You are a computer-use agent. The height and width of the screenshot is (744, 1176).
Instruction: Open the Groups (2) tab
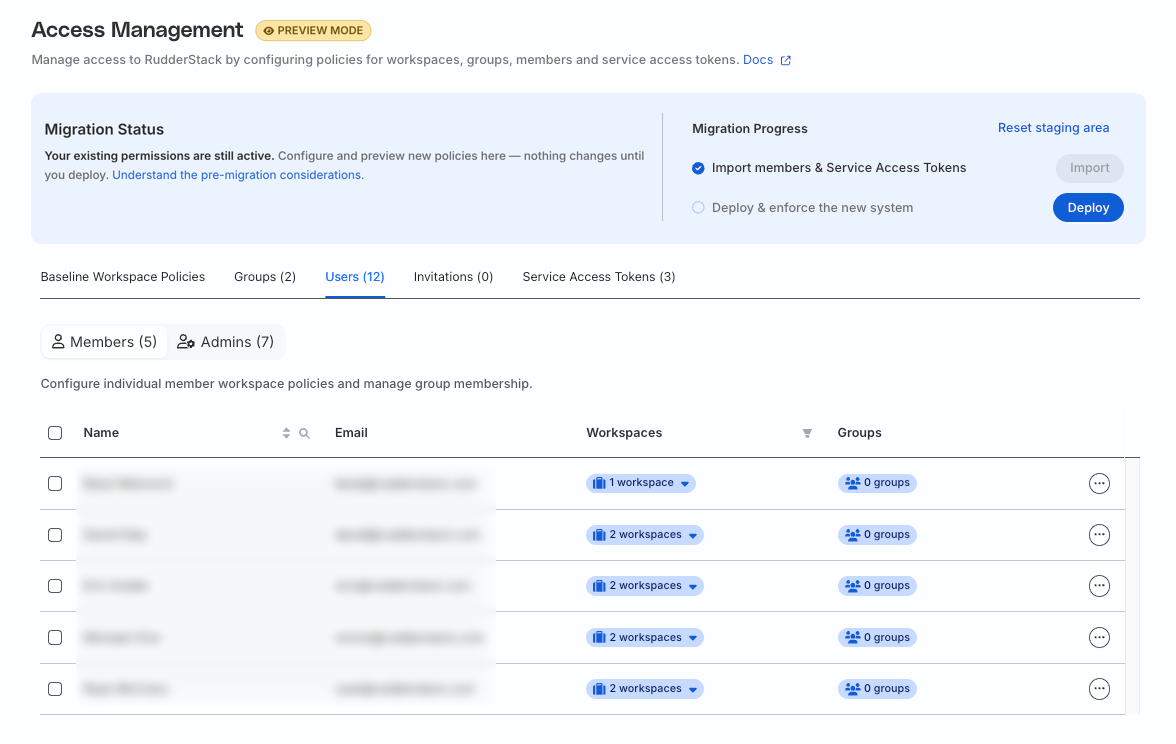265,277
